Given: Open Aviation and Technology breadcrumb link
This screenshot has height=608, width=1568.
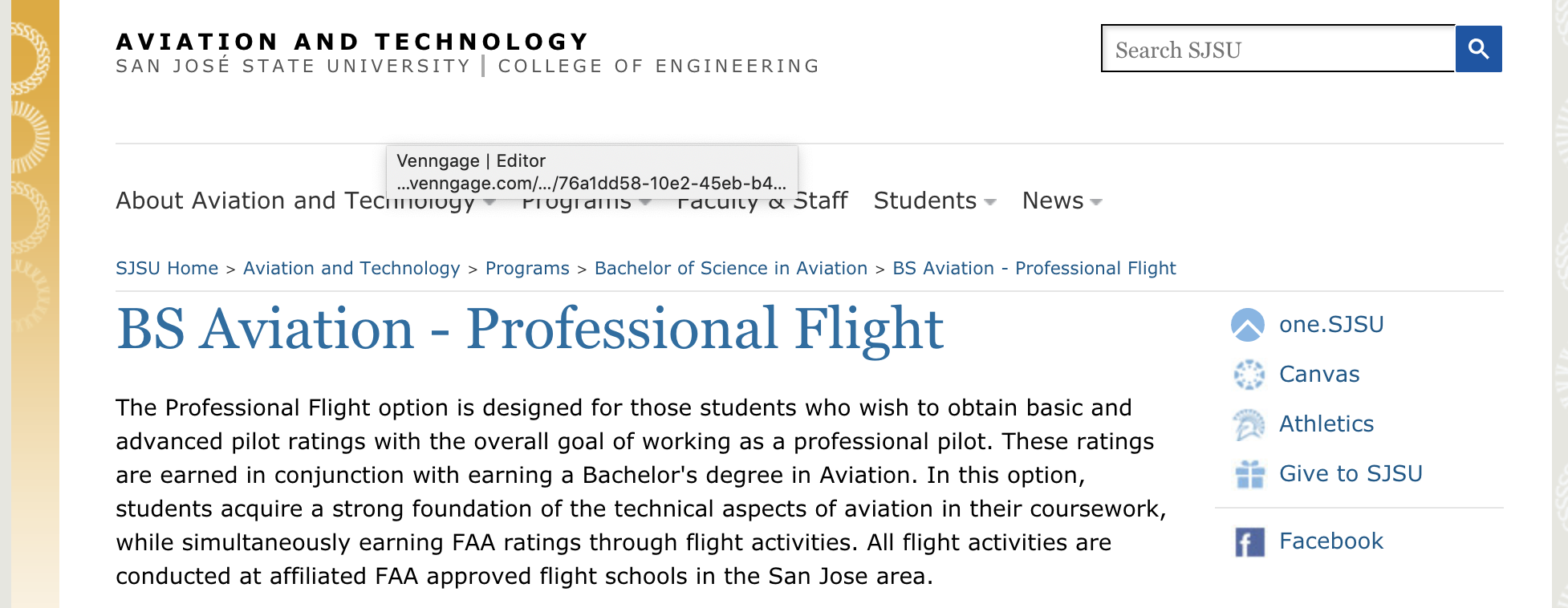Looking at the screenshot, I should (351, 268).
